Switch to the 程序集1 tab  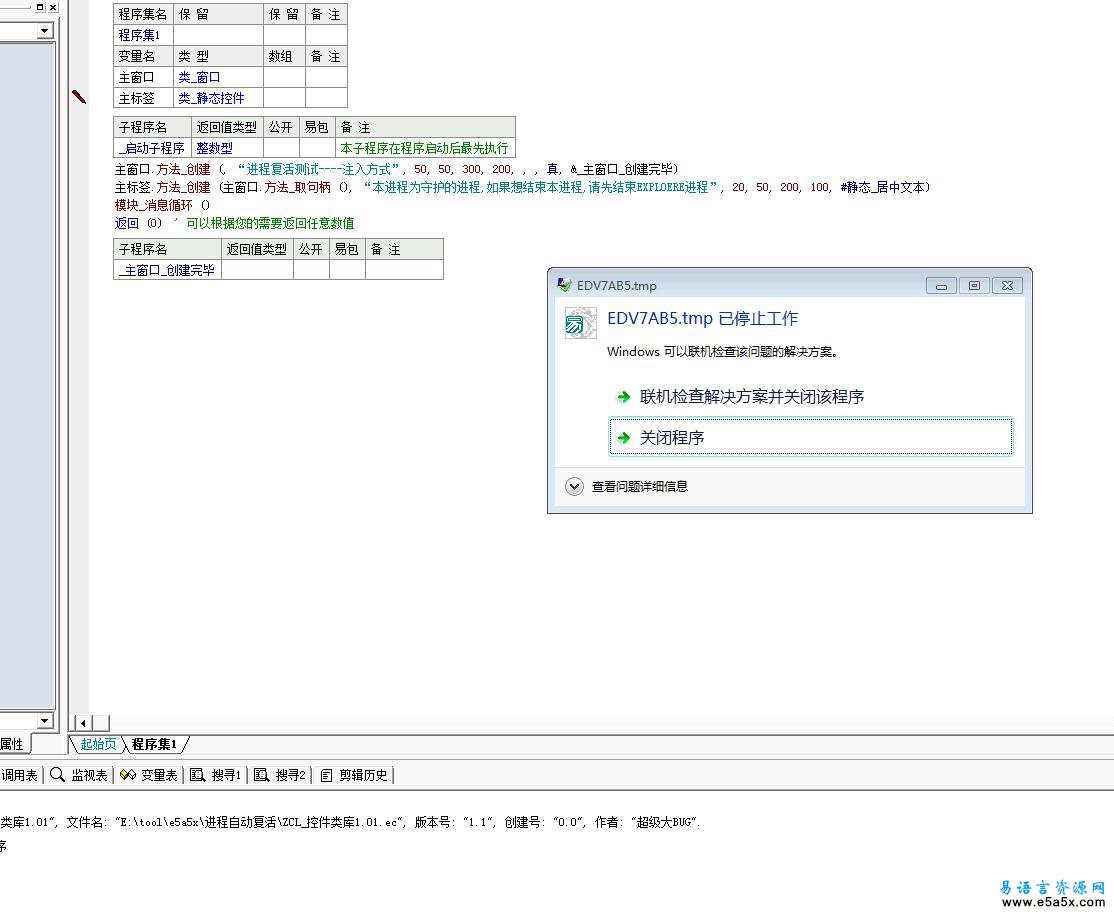pos(154,744)
